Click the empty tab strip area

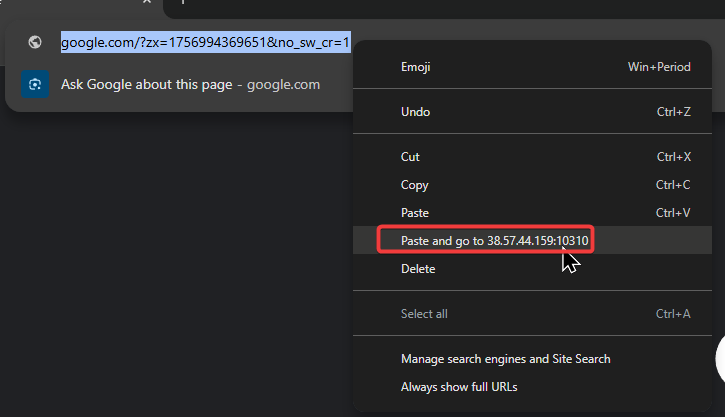click(444, 7)
